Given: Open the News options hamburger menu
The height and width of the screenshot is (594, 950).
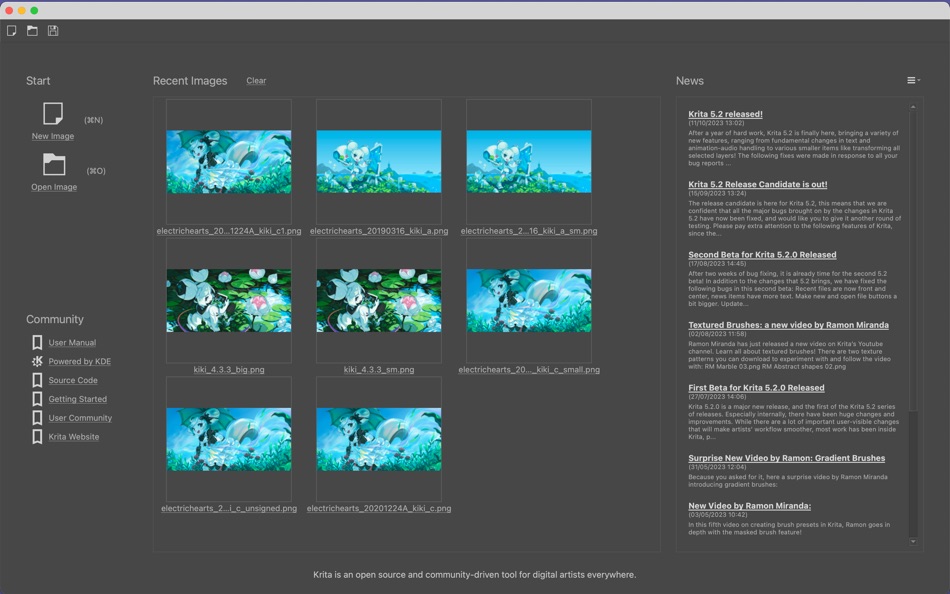Looking at the screenshot, I should coord(913,80).
